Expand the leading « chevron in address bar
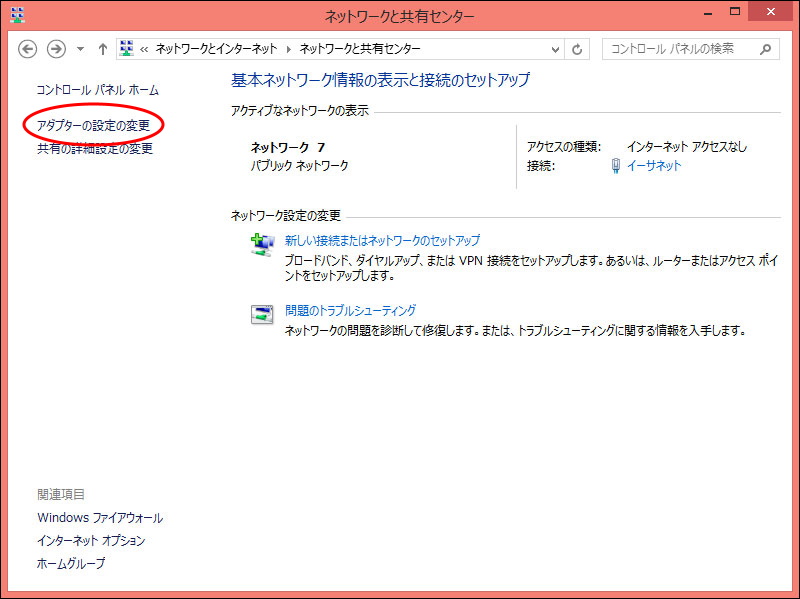This screenshot has height=599, width=800. [144, 49]
